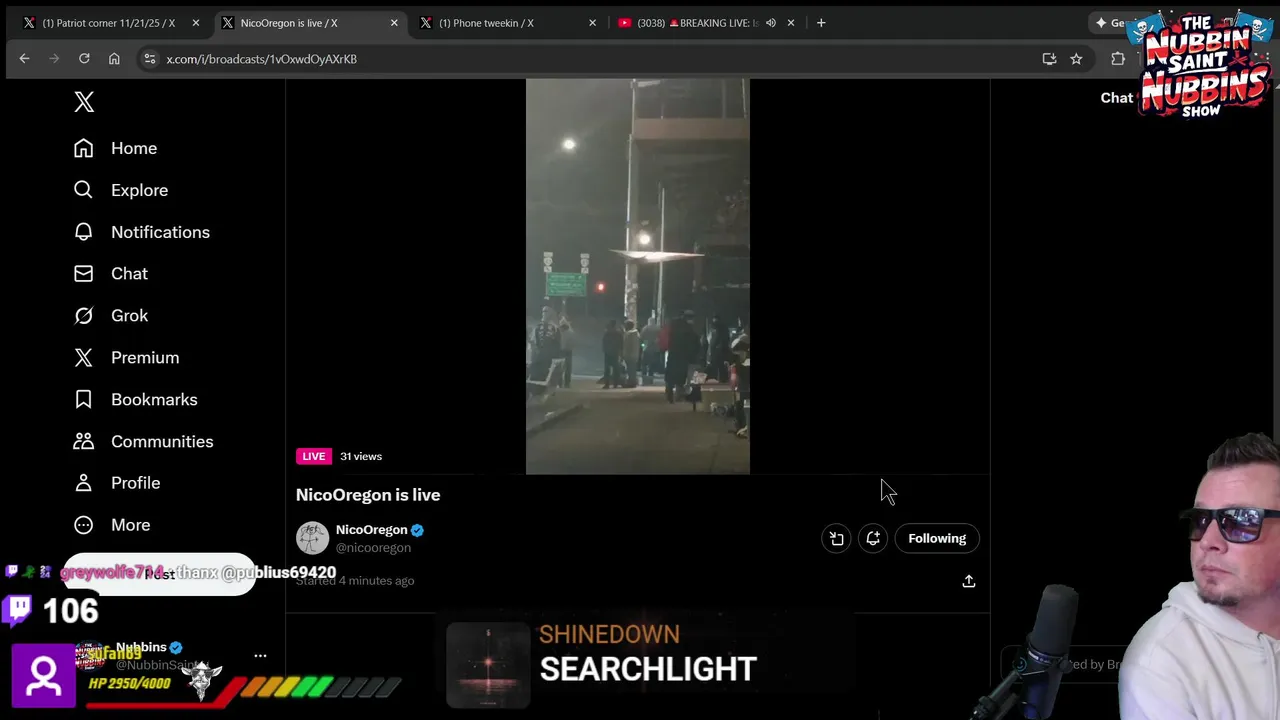
Task: Switch to the 'Patriot corner 11/21/25' tab
Action: 108,23
